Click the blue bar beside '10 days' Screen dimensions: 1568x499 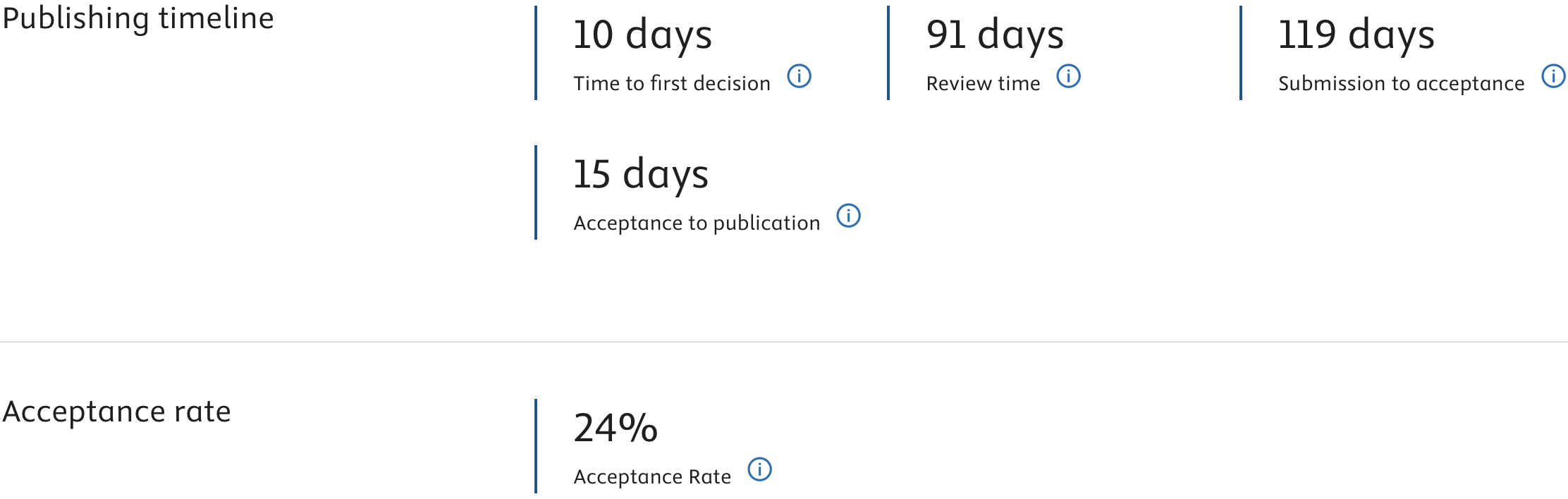coord(536,53)
